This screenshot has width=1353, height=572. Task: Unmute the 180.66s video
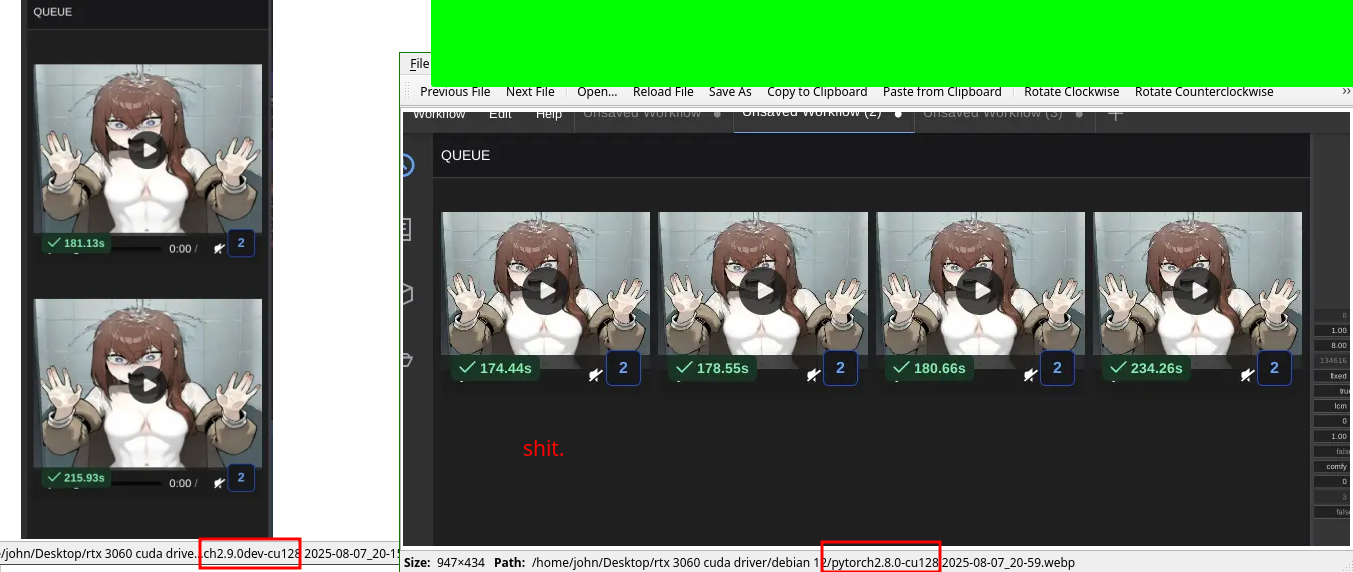pyautogui.click(x=1030, y=374)
